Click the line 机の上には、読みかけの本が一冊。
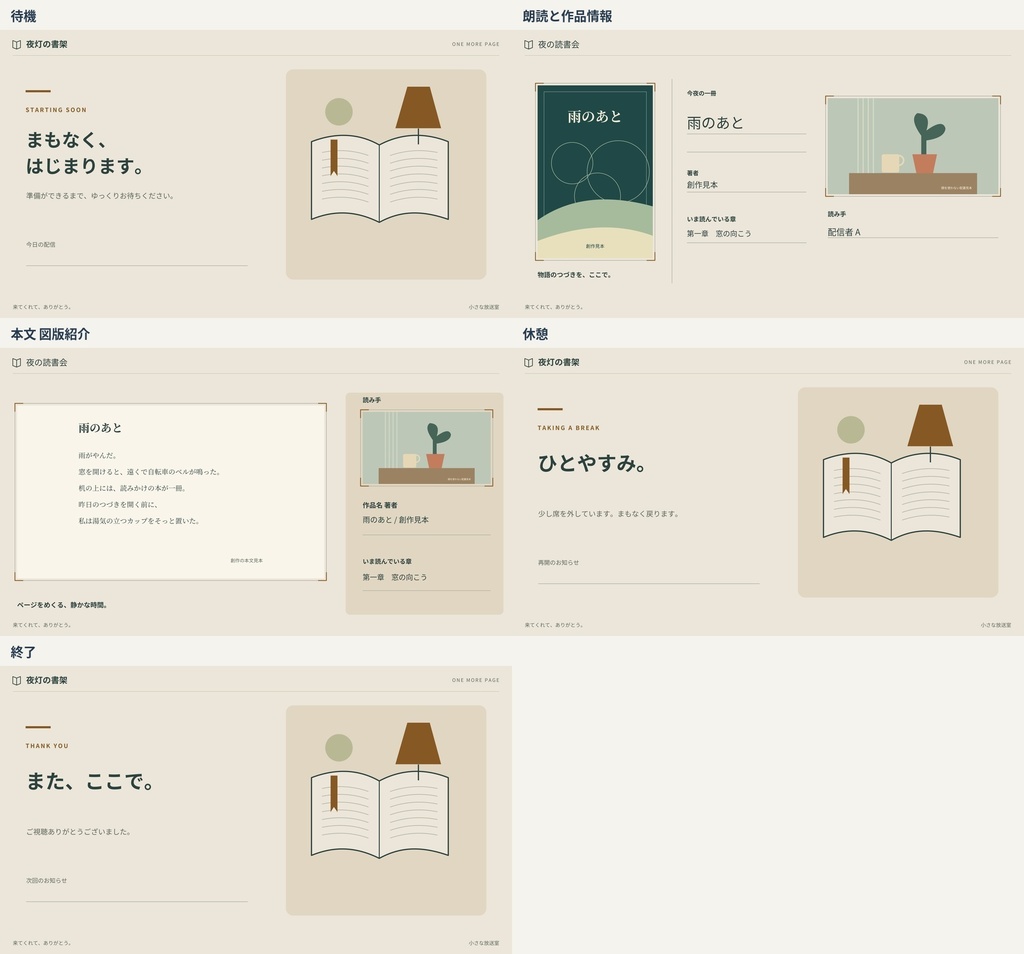 coord(133,488)
